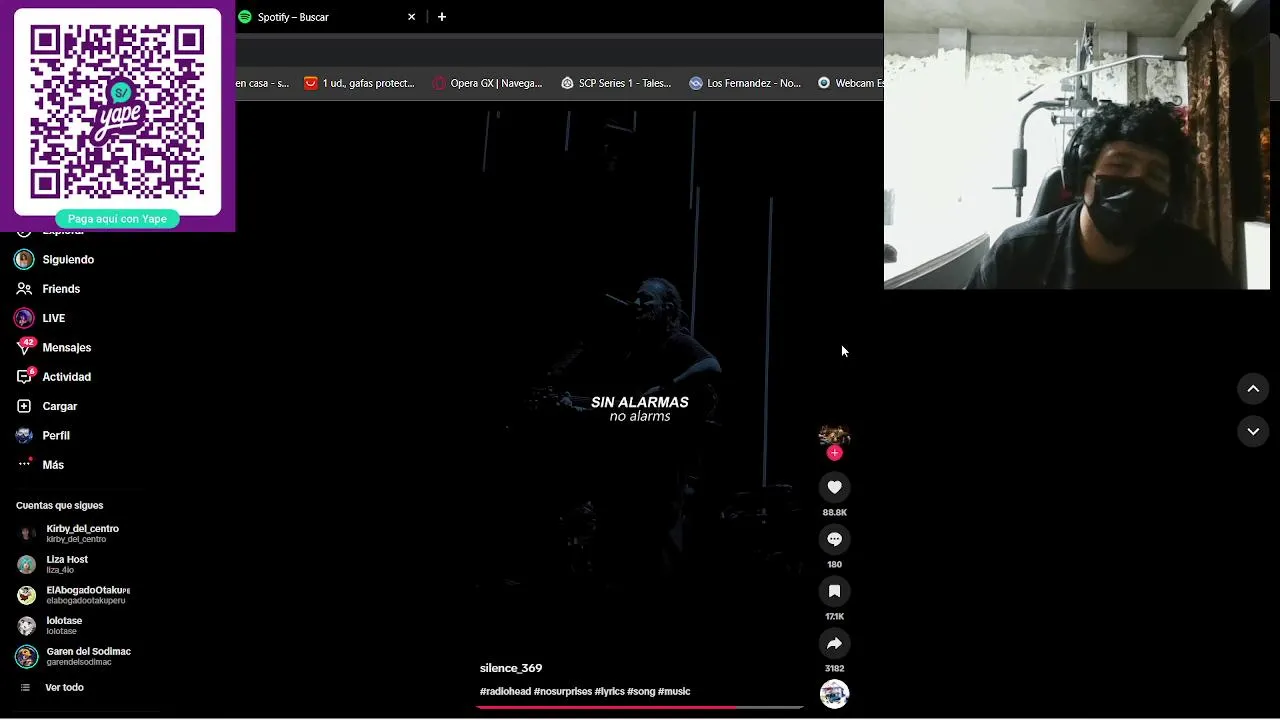Open the Opera GX bookmark
Image resolution: width=1280 pixels, height=720 pixels.
tap(487, 83)
